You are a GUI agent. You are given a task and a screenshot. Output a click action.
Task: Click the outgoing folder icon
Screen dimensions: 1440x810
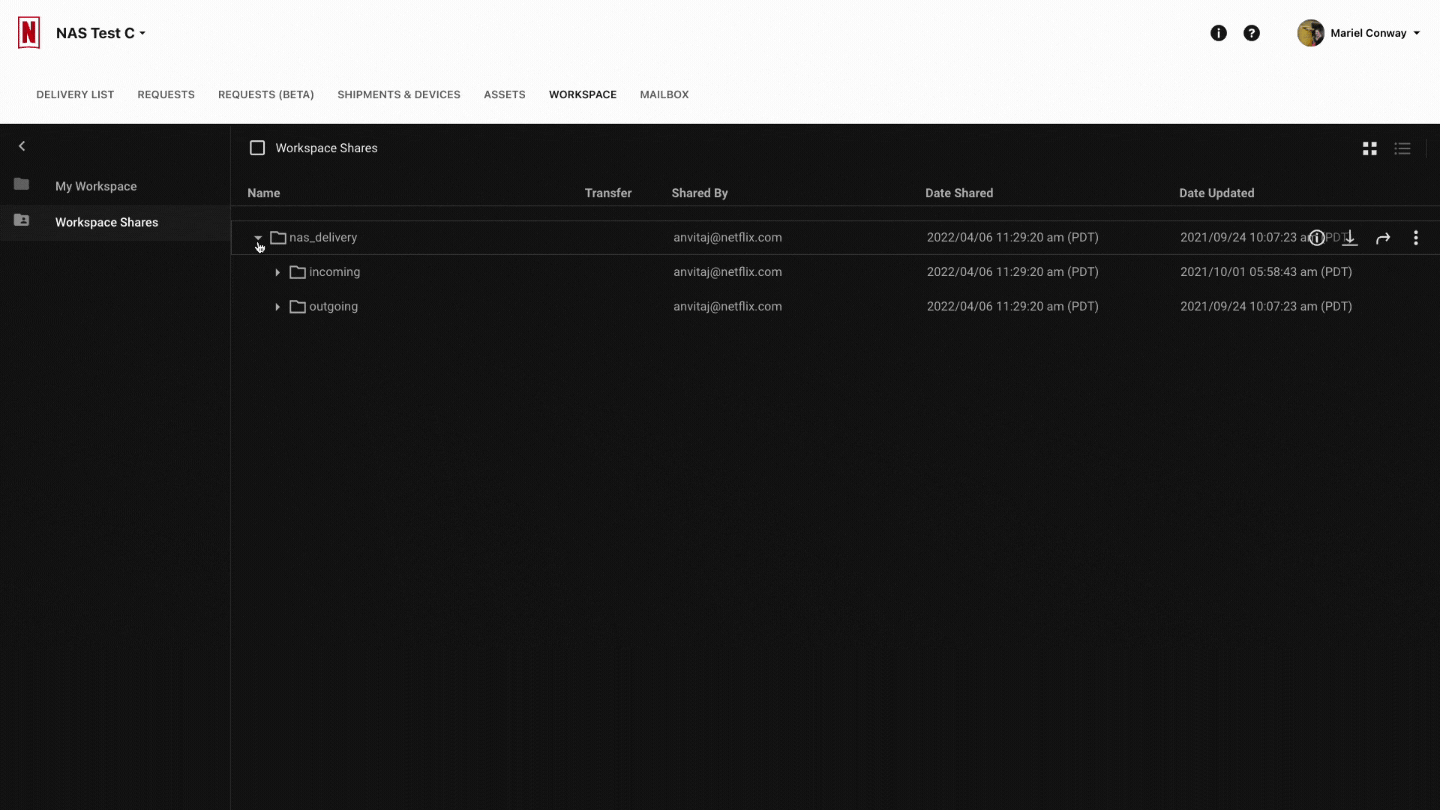pyautogui.click(x=297, y=307)
